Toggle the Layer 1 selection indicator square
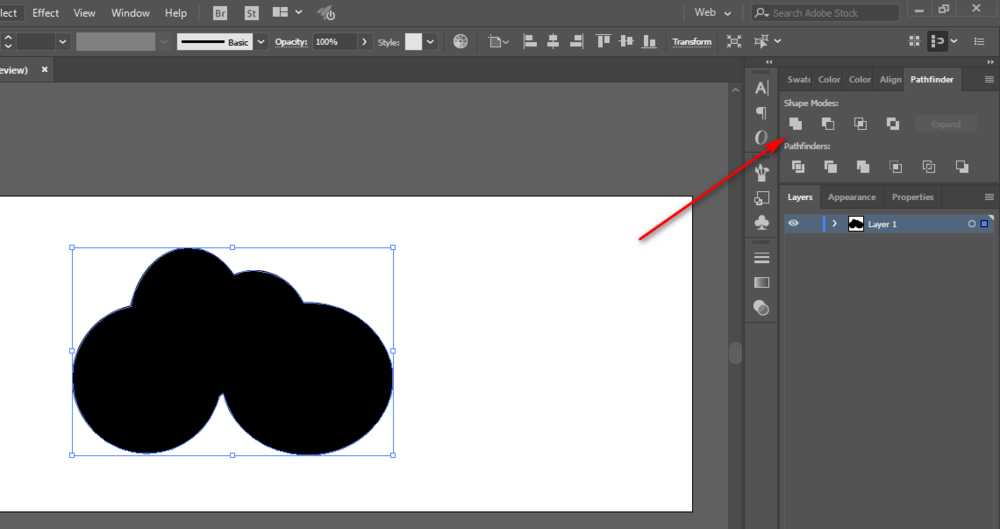This screenshot has width=1000, height=529. 984,224
